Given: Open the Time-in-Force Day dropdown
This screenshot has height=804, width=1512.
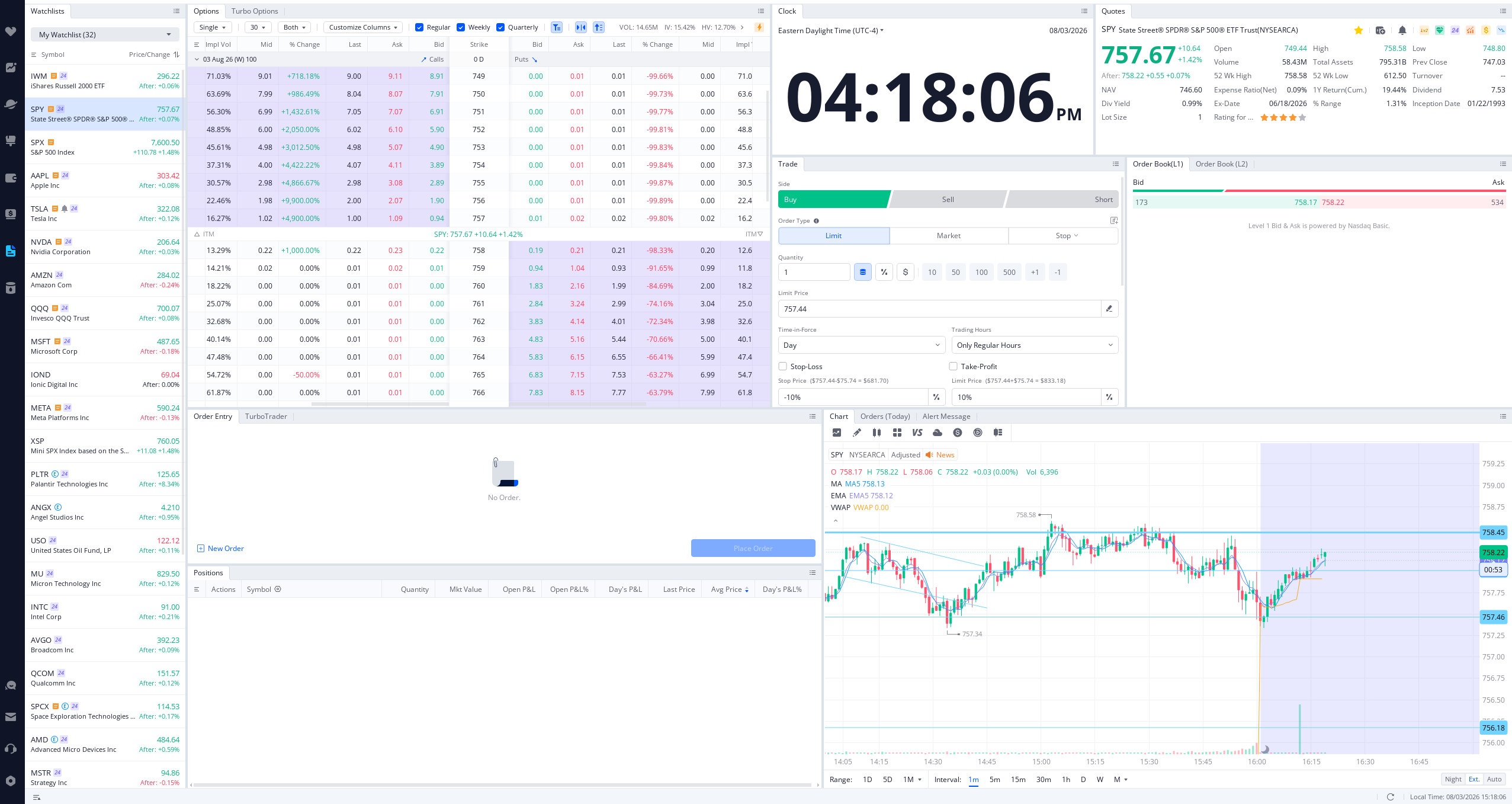Looking at the screenshot, I should click(x=862, y=345).
